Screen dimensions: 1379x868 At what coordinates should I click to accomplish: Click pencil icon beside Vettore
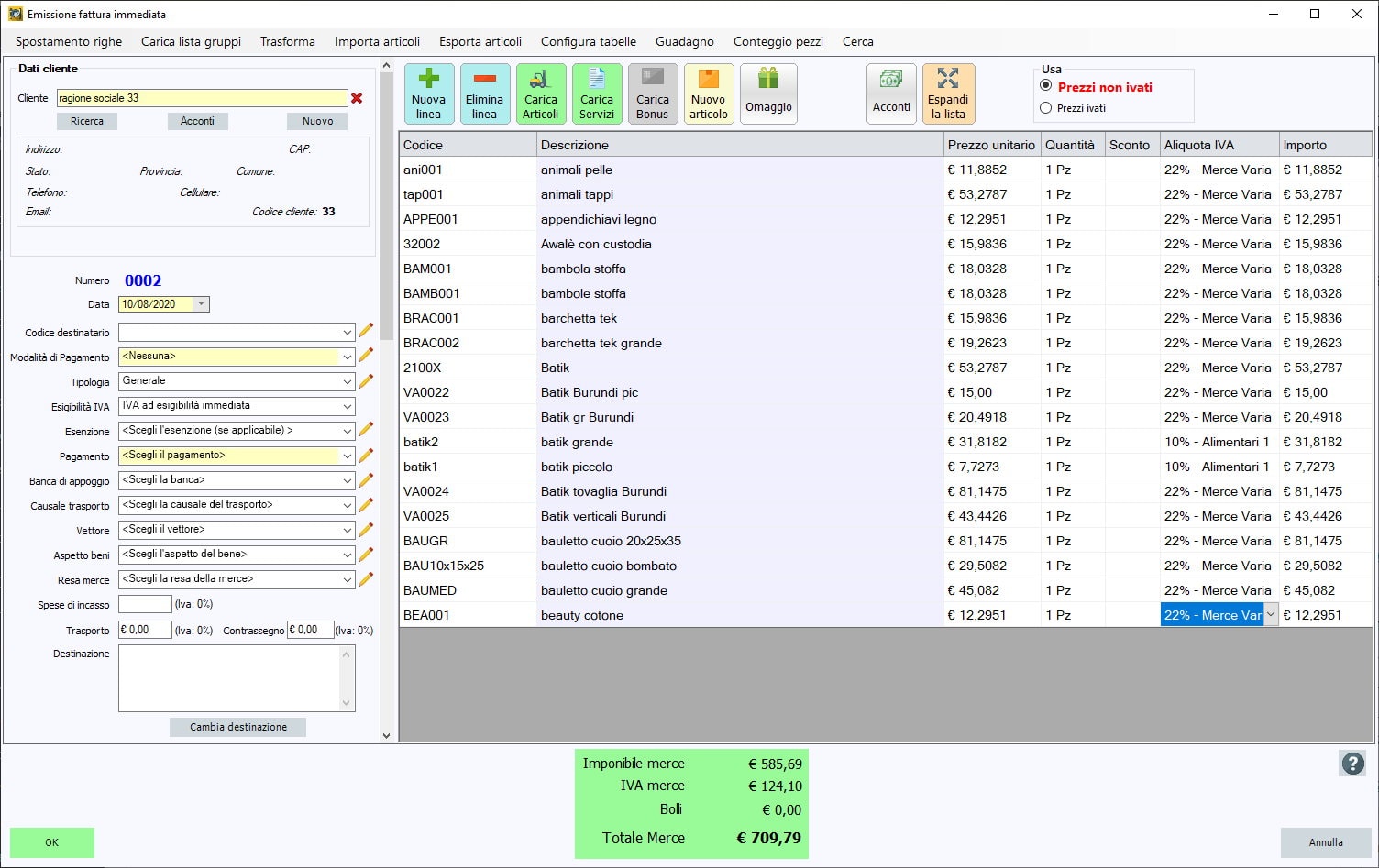tap(366, 529)
